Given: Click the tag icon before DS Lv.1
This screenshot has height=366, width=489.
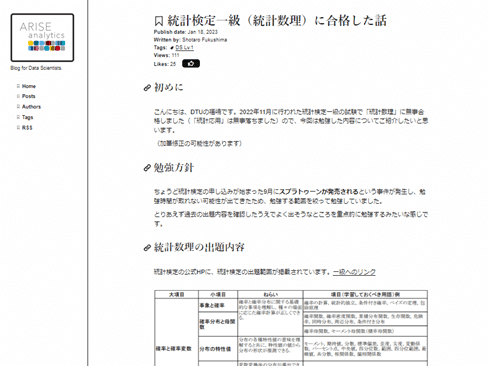Looking at the screenshot, I should 172,48.
